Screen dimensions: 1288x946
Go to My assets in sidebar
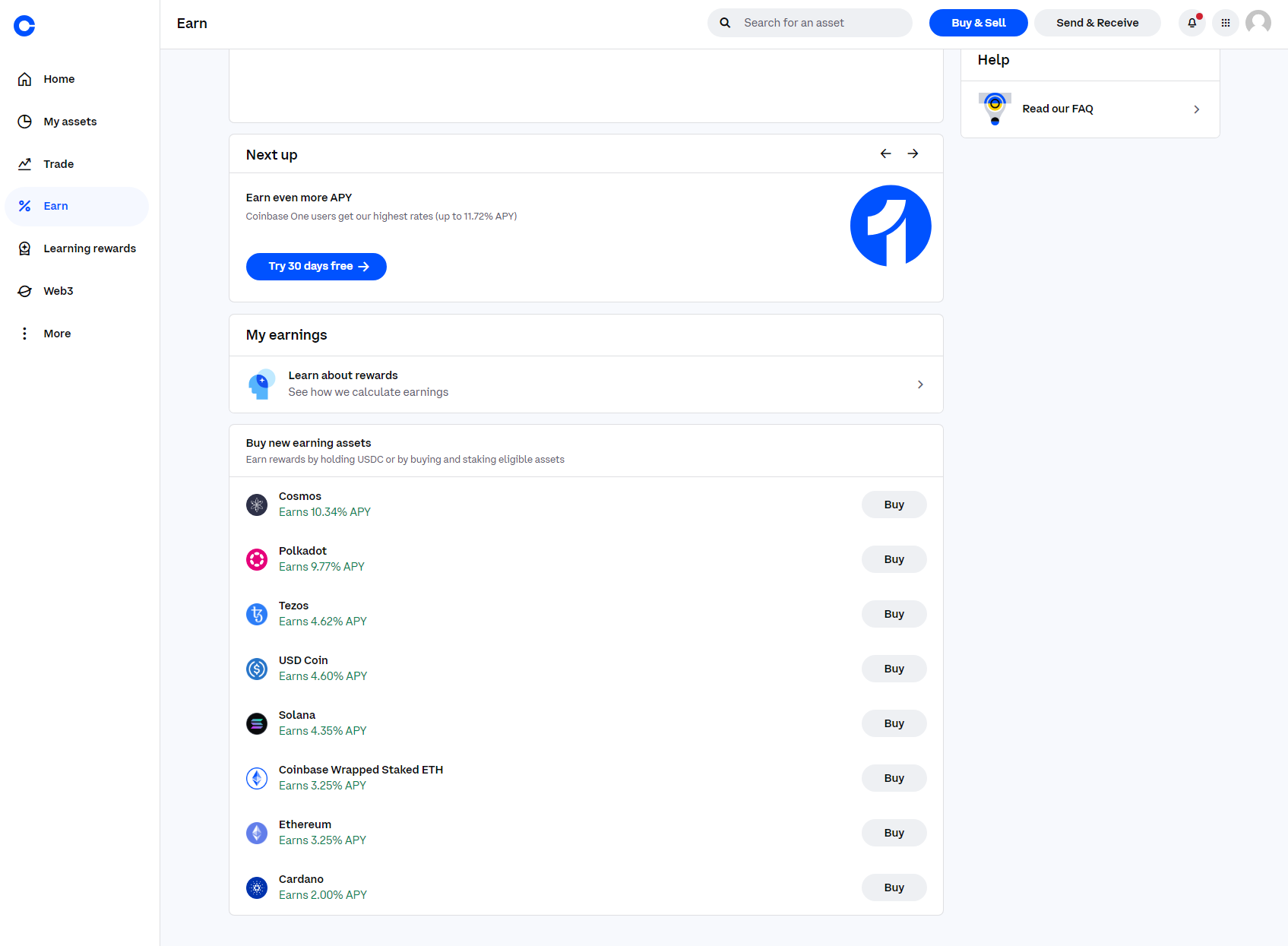77,122
